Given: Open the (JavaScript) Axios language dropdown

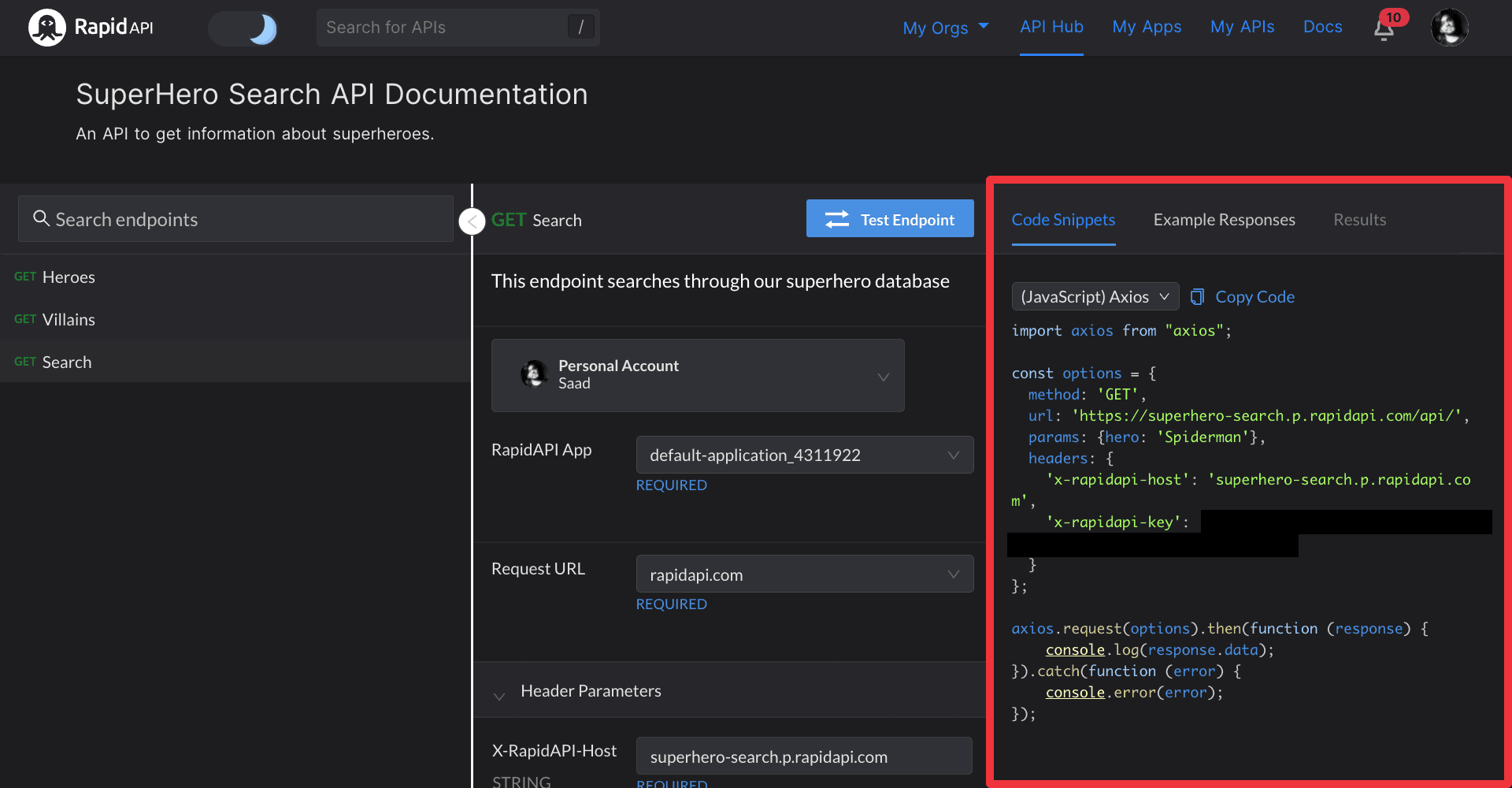Looking at the screenshot, I should [x=1095, y=296].
